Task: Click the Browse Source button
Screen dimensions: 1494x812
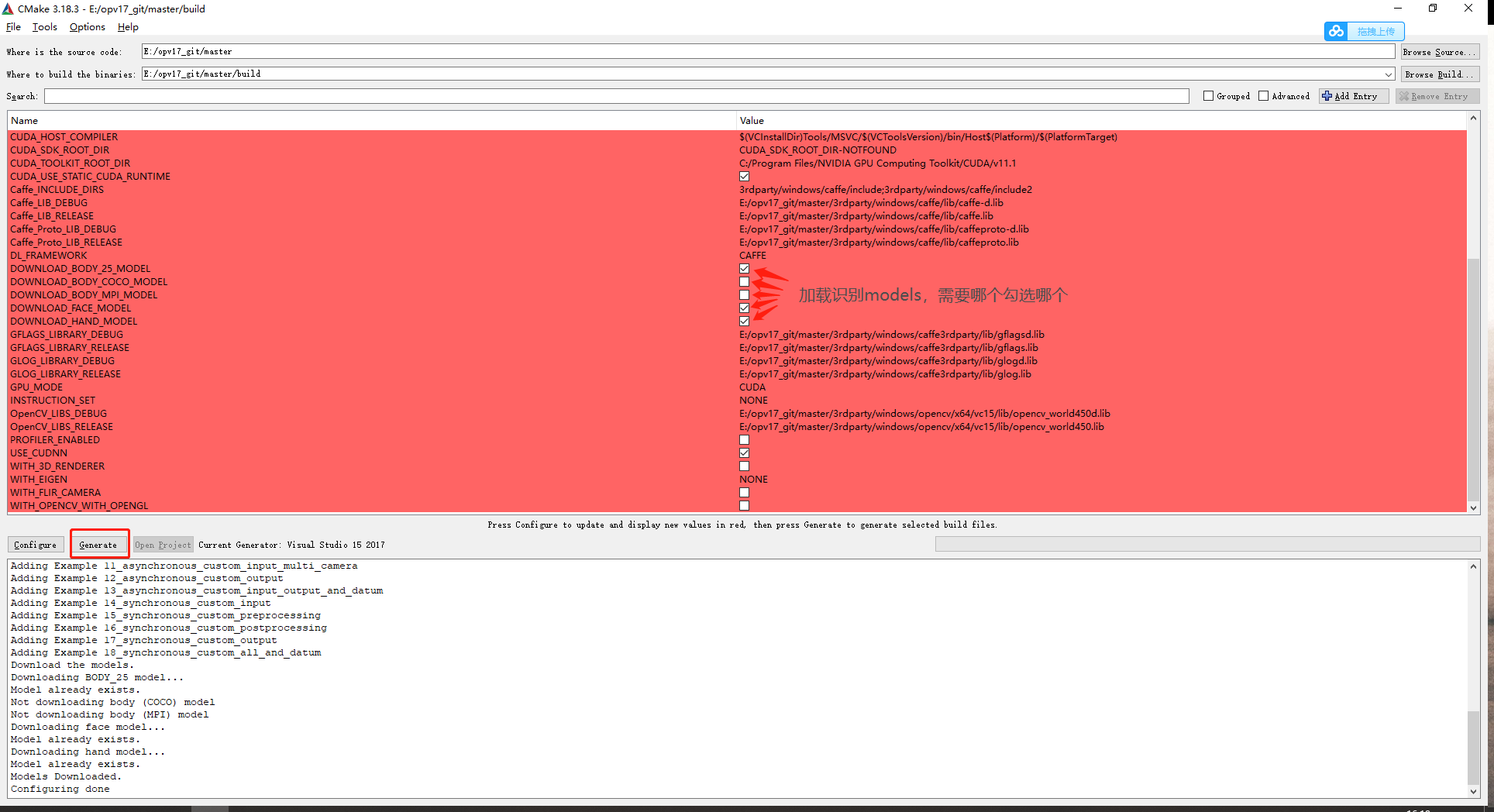Action: coord(1438,51)
